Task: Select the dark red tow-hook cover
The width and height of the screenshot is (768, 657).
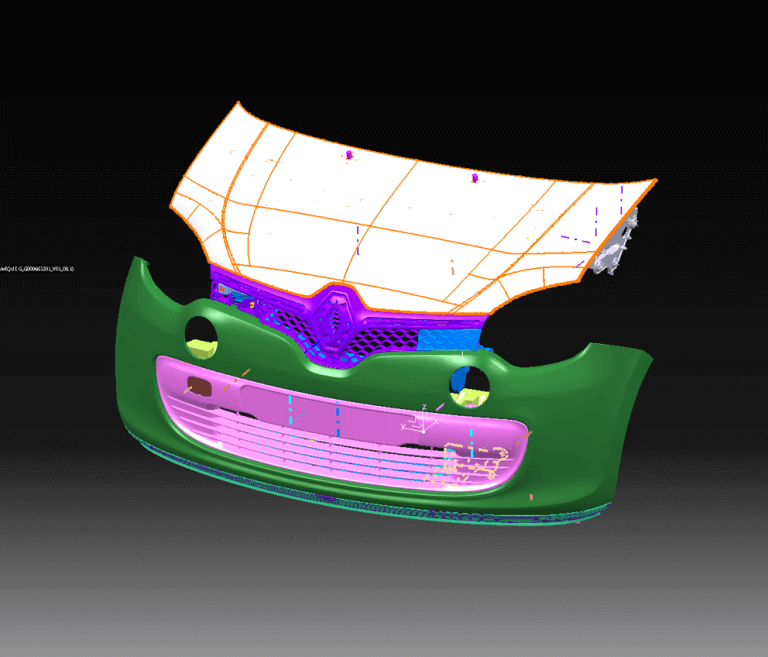Action: point(199,387)
